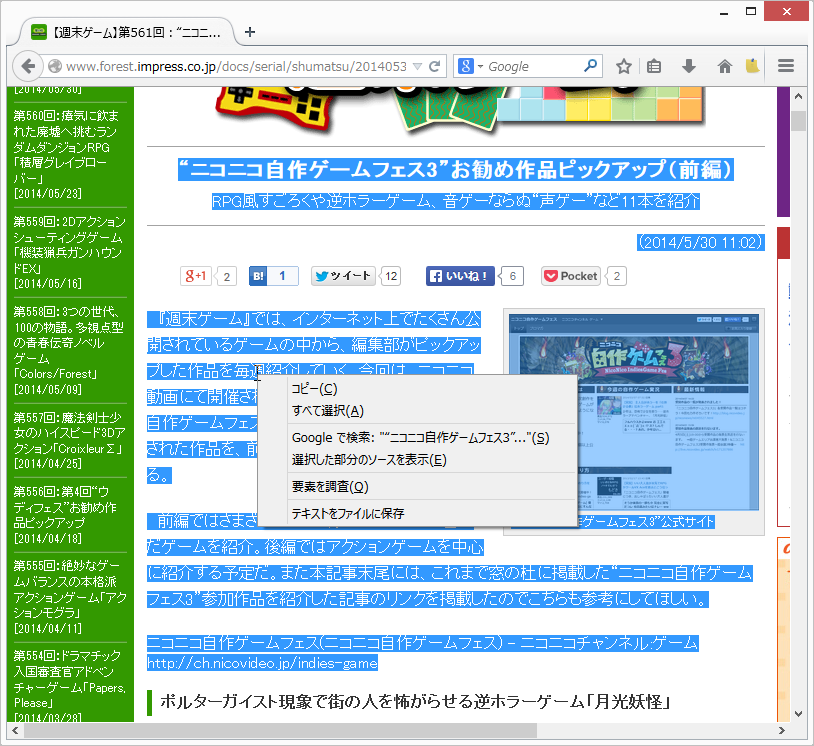Screen dimensions: 814x746
Task: Click the search magnifier icon
Action: tap(590, 66)
